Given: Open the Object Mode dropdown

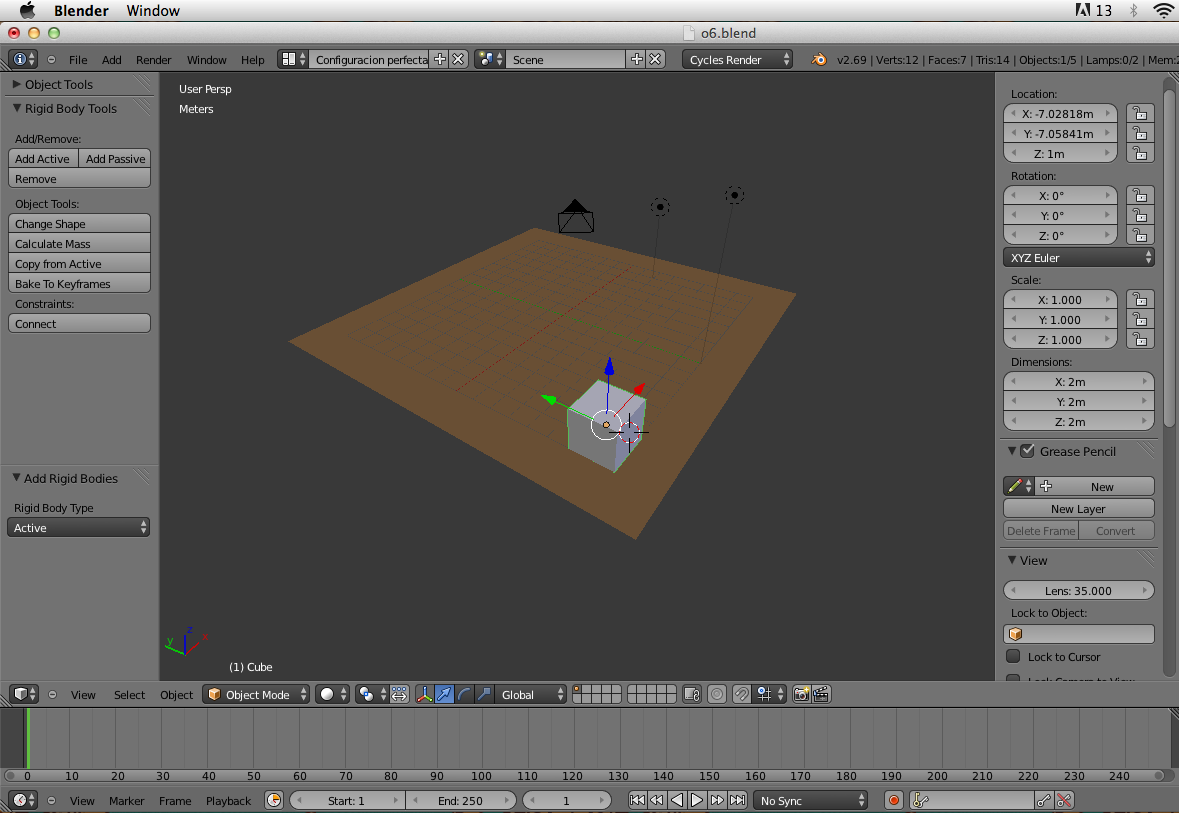Looking at the screenshot, I should pos(256,694).
